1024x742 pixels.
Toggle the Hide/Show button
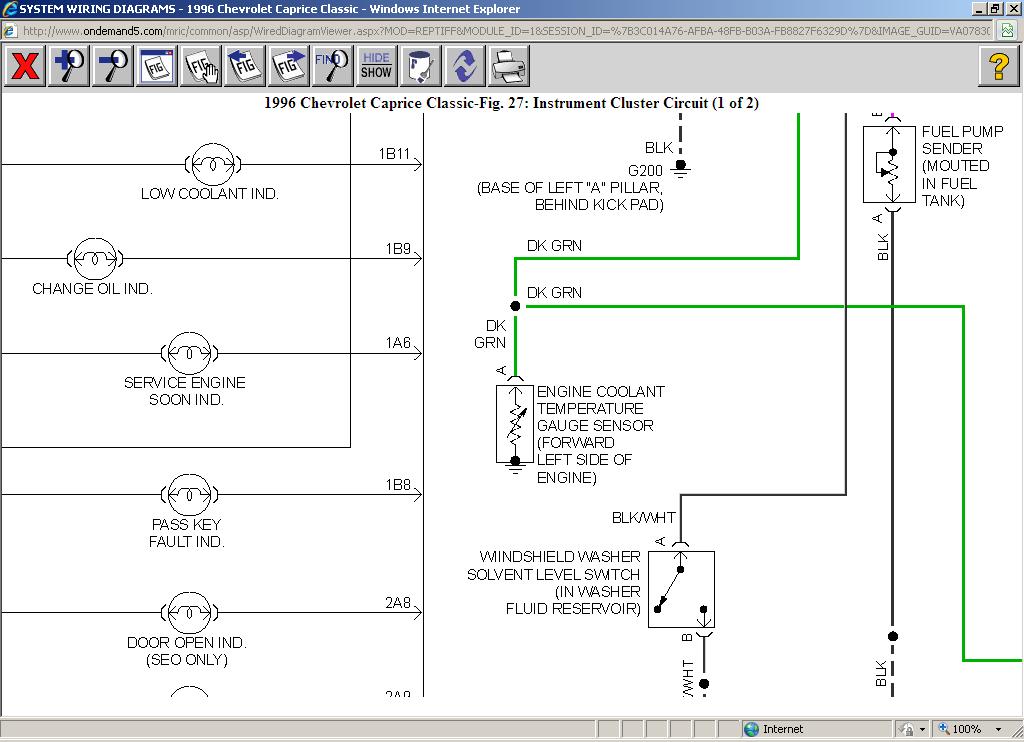[x=376, y=67]
